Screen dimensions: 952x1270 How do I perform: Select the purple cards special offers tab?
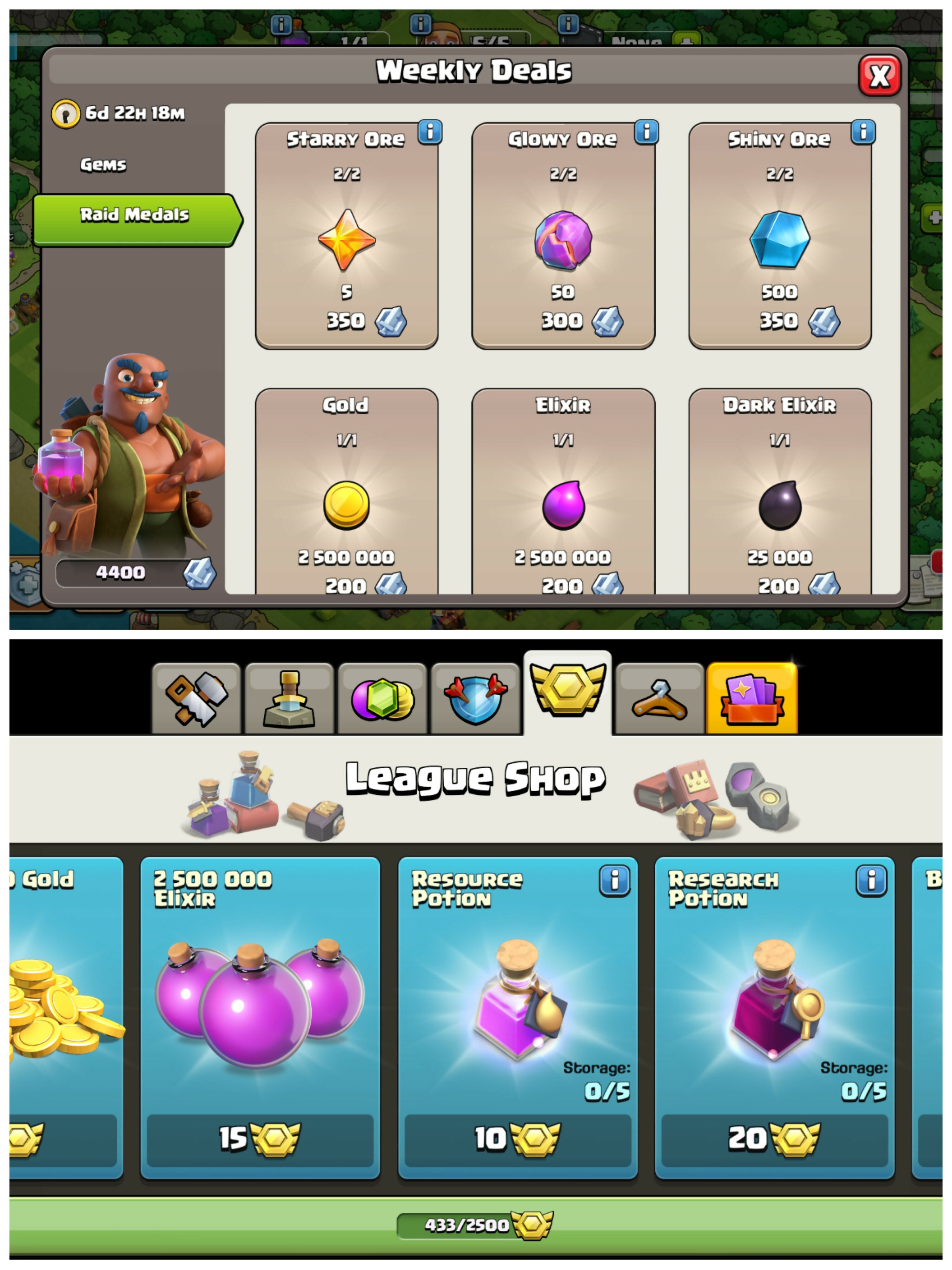pos(752,698)
